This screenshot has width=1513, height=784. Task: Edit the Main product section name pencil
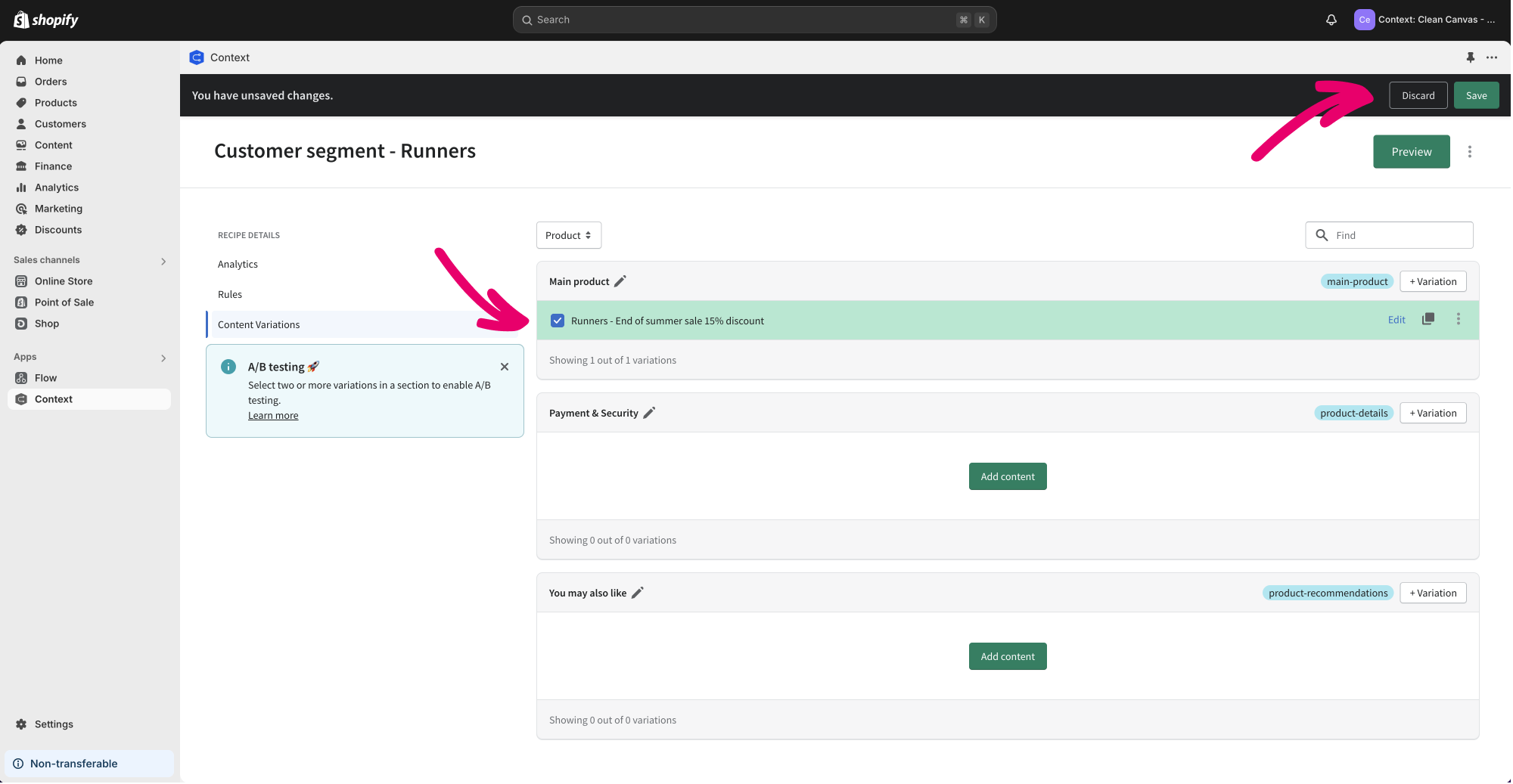[620, 281]
